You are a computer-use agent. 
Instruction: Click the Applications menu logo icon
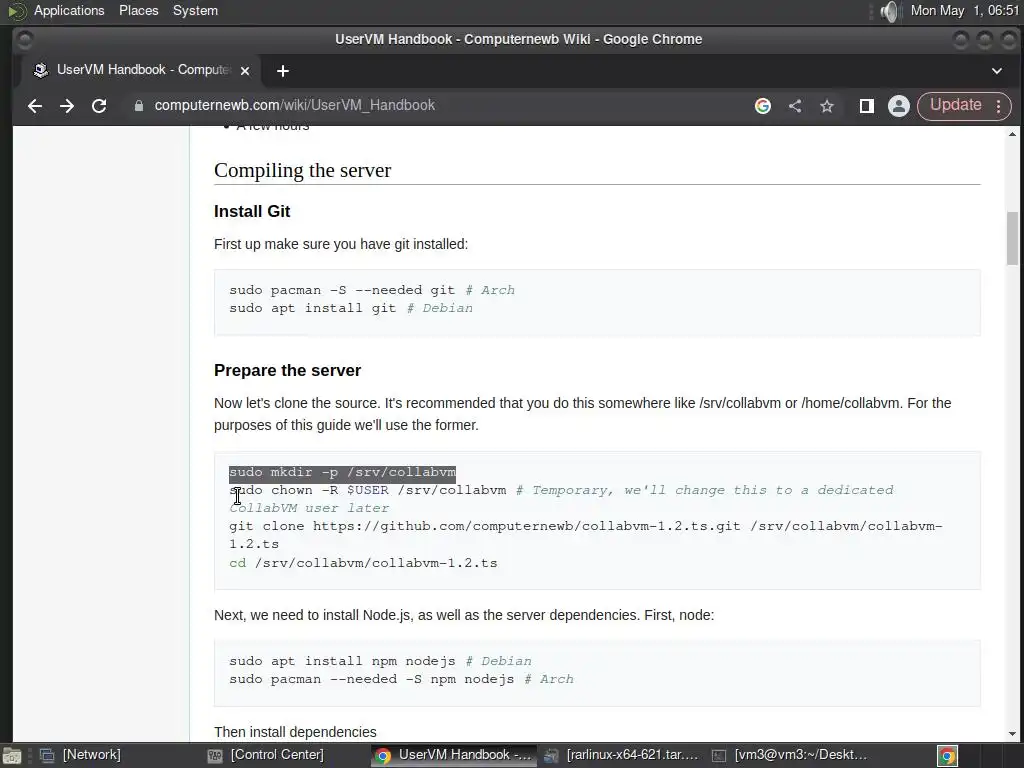pyautogui.click(x=16, y=11)
